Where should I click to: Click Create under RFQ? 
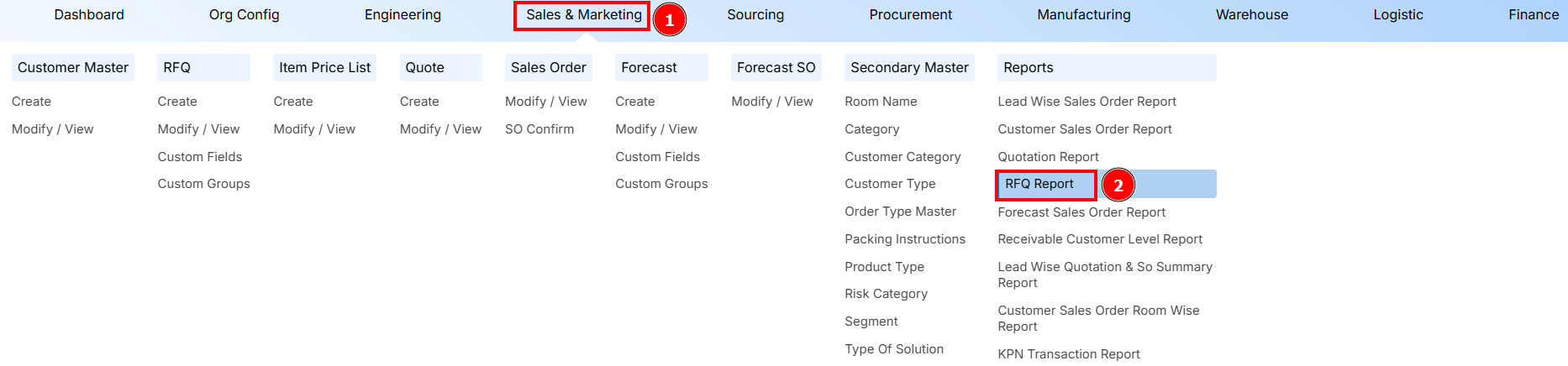click(x=177, y=102)
